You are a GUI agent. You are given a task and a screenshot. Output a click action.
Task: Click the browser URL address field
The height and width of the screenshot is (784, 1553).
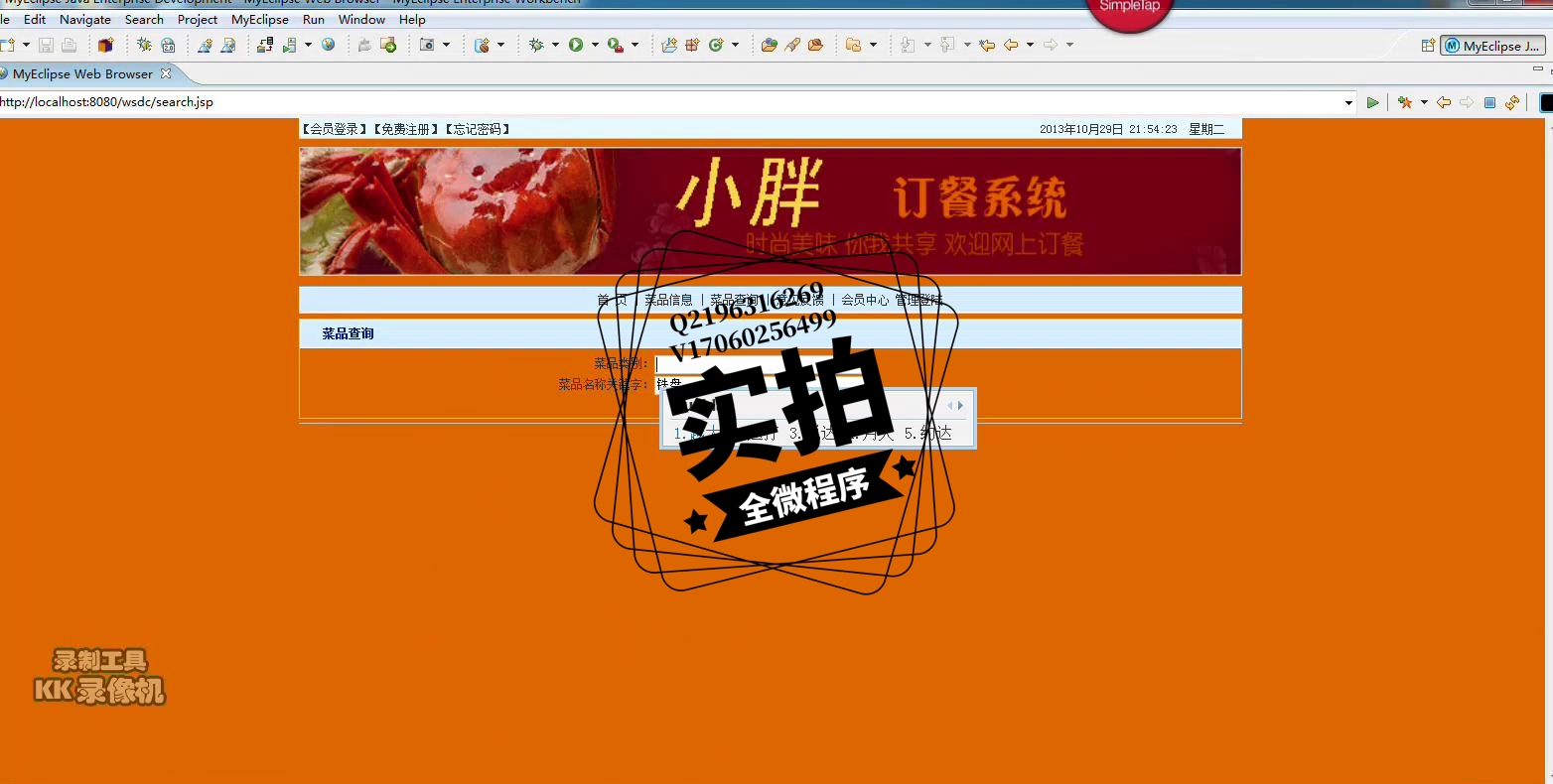pyautogui.click(x=670, y=102)
